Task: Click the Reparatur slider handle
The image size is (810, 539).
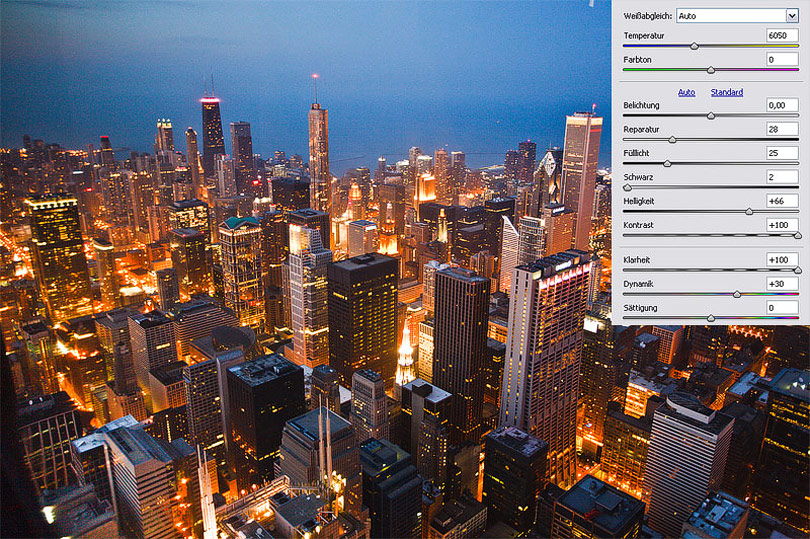Action: pos(672,140)
